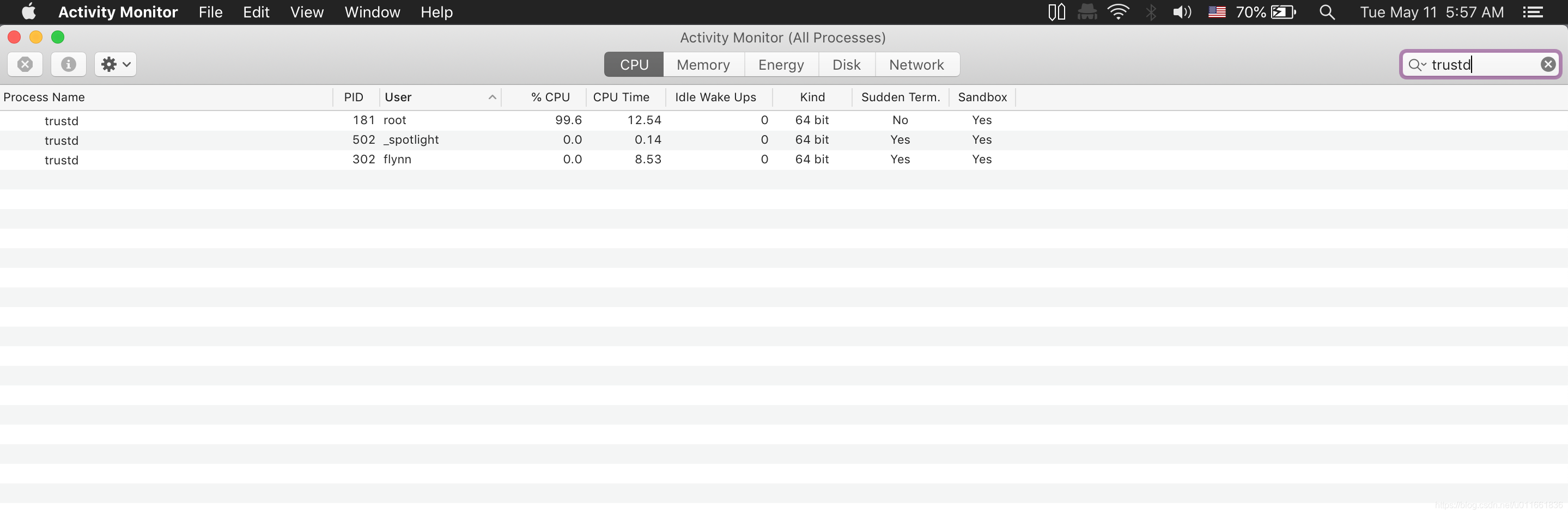Switch to the Network tab
The image size is (1568, 515).
coord(917,64)
